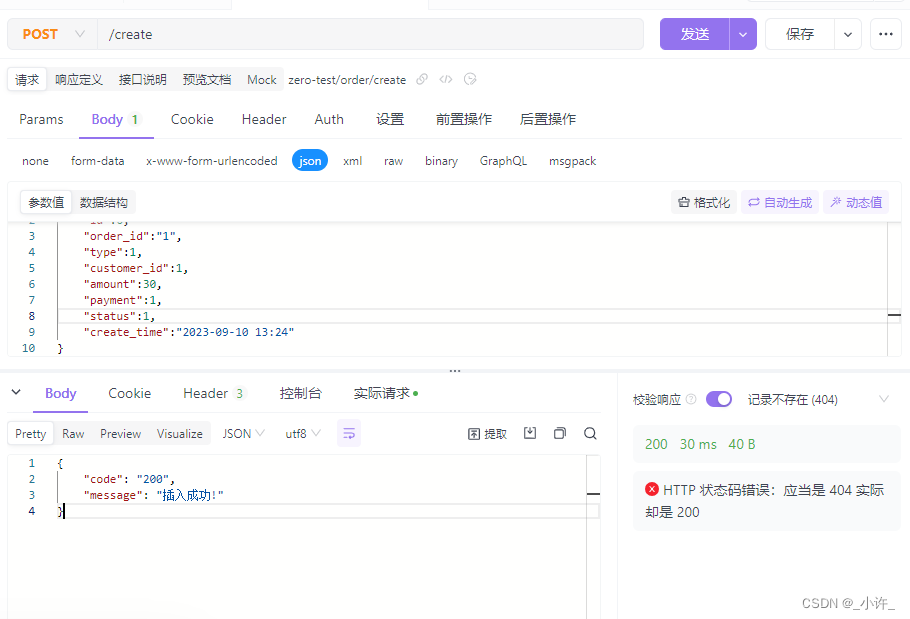
Task: Open more options via the ... button
Action: [885, 34]
